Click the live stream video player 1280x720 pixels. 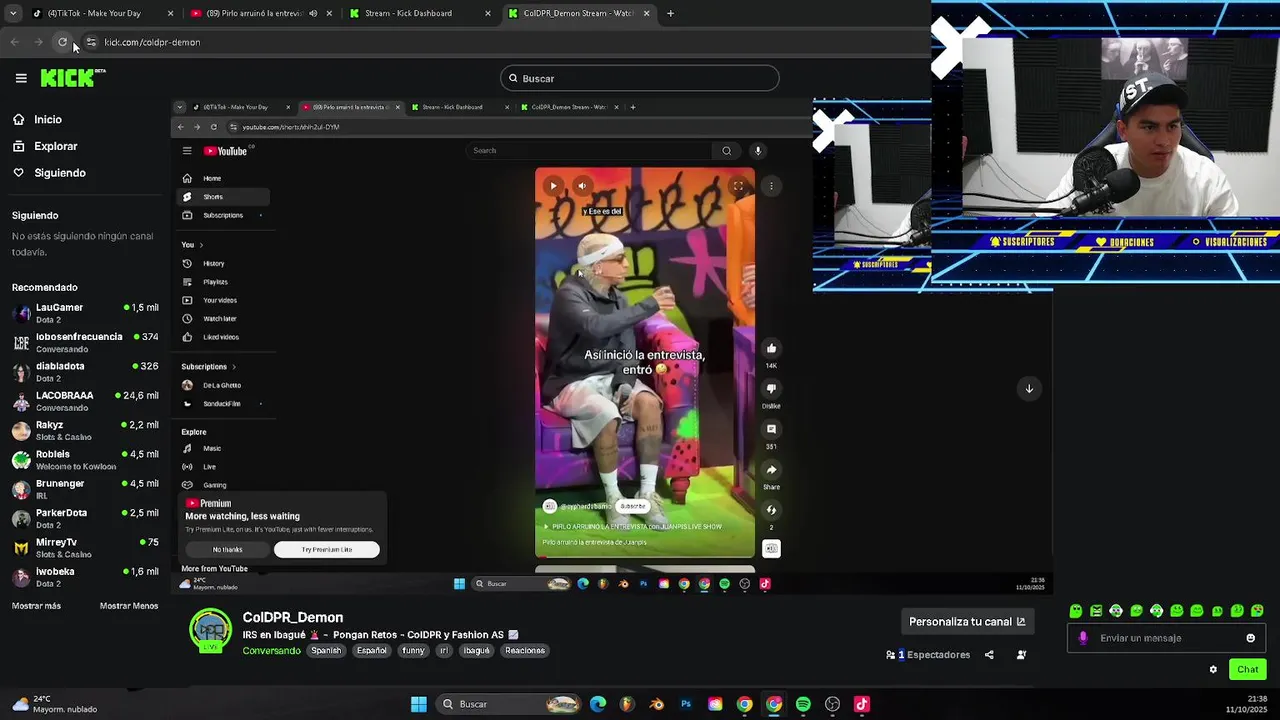coord(610,345)
